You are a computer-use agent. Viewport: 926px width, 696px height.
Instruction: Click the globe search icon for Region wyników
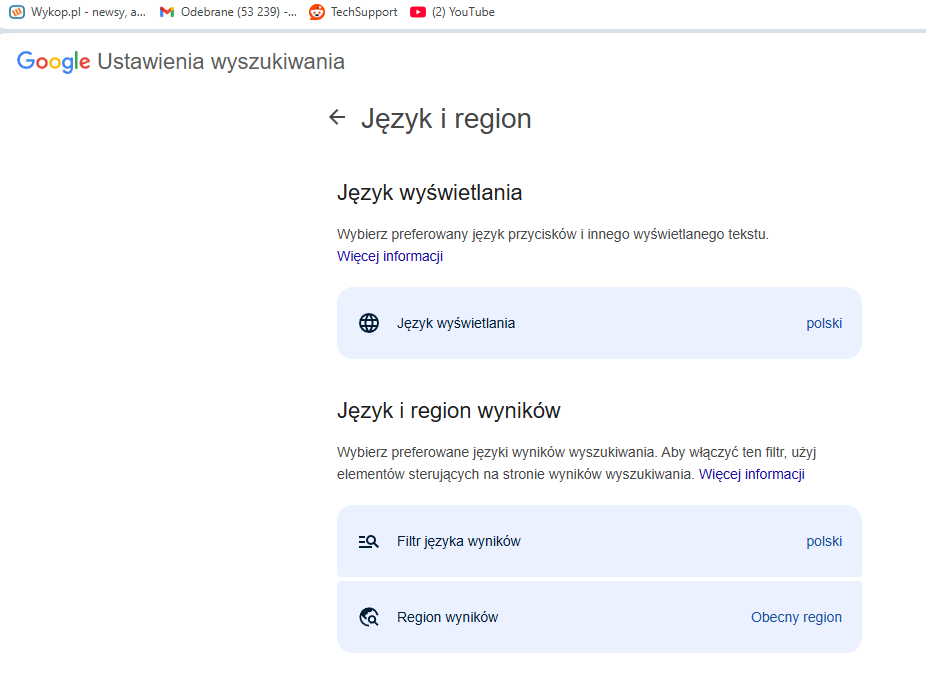coord(369,617)
